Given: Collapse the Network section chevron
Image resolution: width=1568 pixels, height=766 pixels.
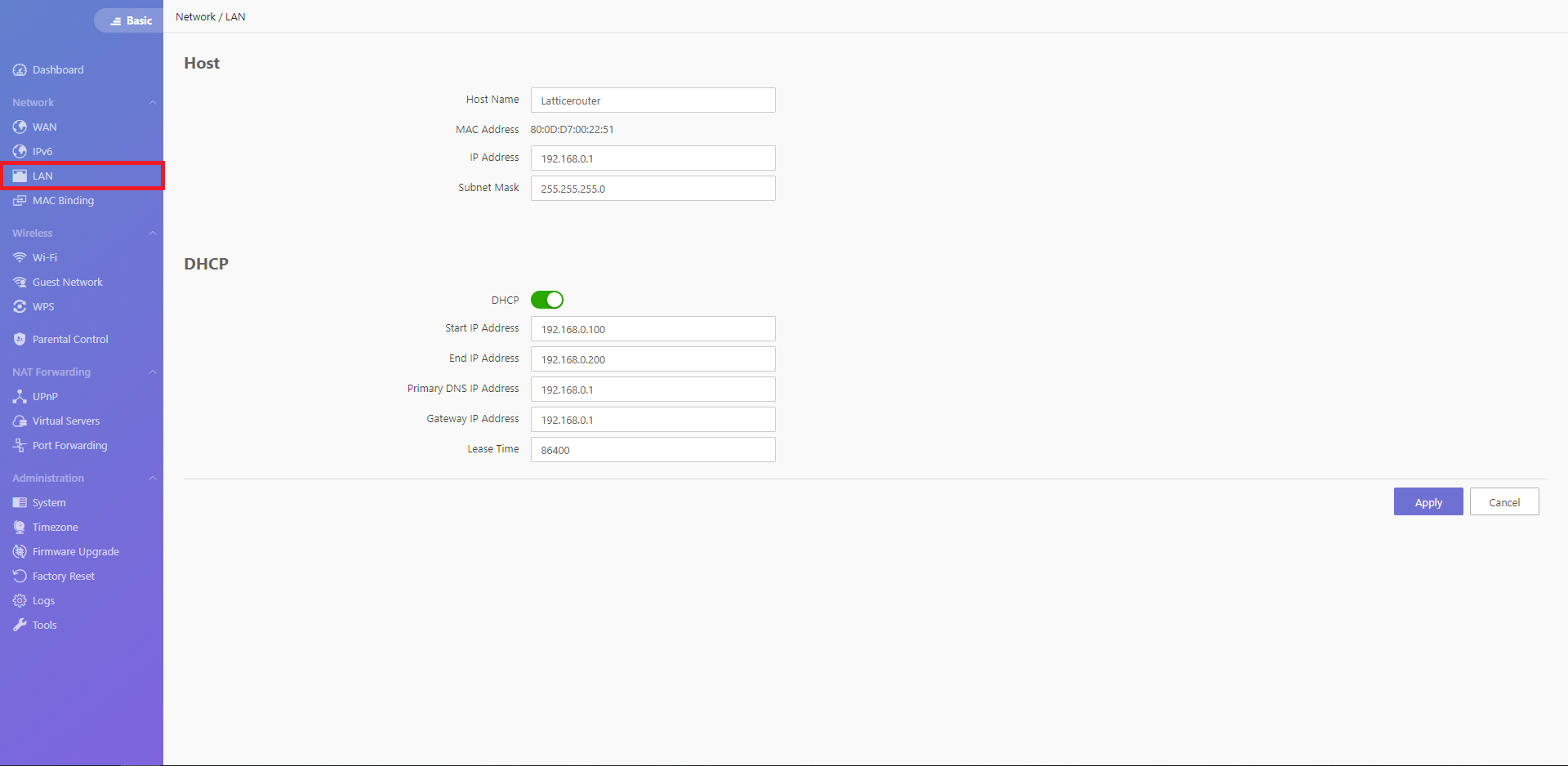Looking at the screenshot, I should pyautogui.click(x=153, y=103).
